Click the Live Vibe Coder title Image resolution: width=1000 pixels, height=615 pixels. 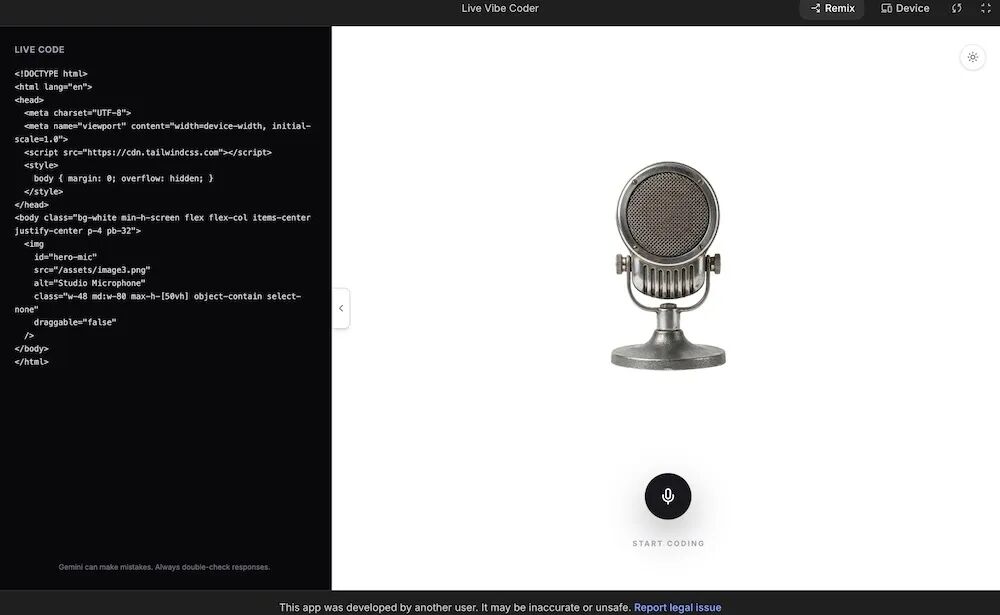click(499, 8)
